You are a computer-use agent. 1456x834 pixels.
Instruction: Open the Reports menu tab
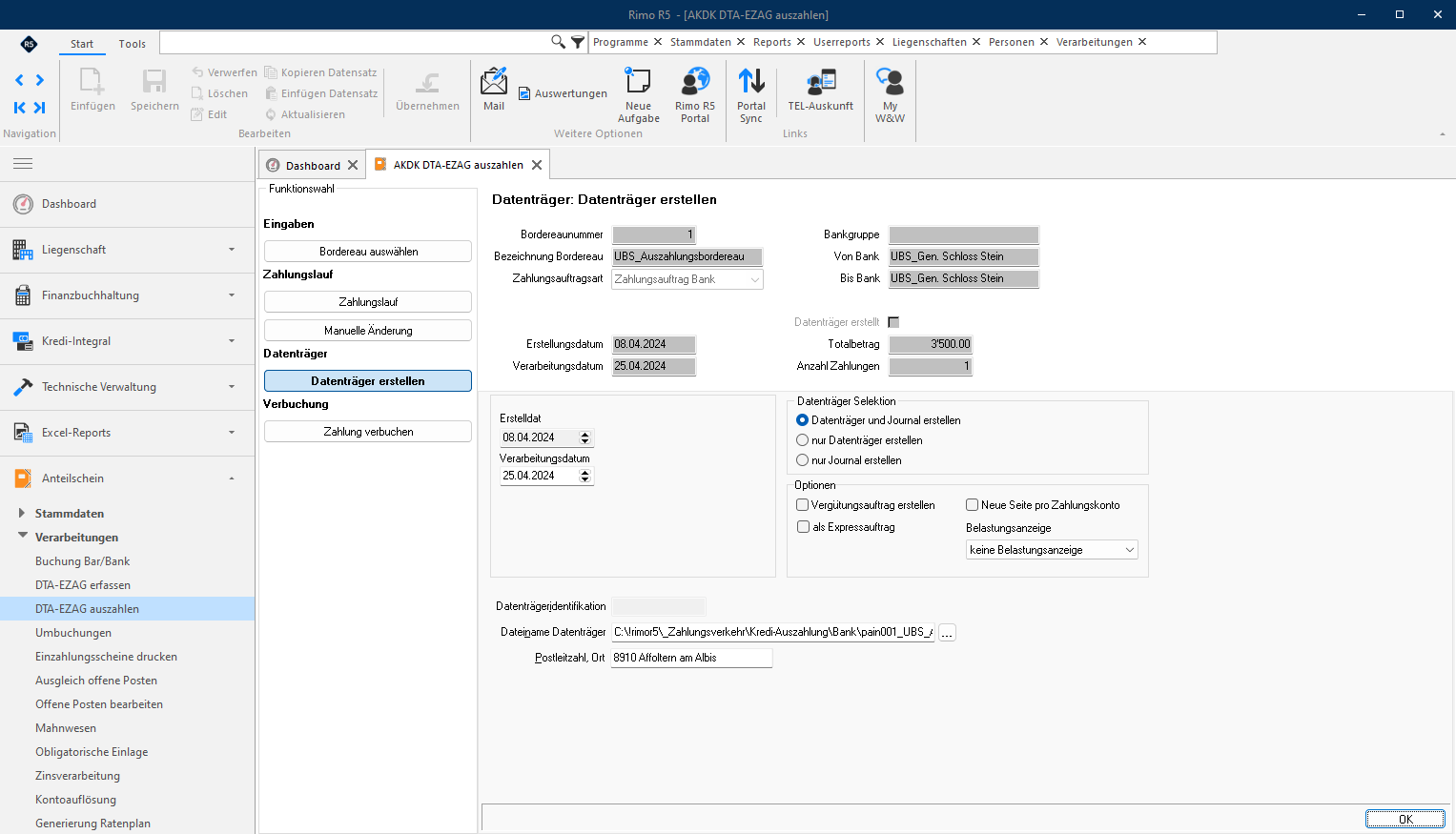[772, 42]
